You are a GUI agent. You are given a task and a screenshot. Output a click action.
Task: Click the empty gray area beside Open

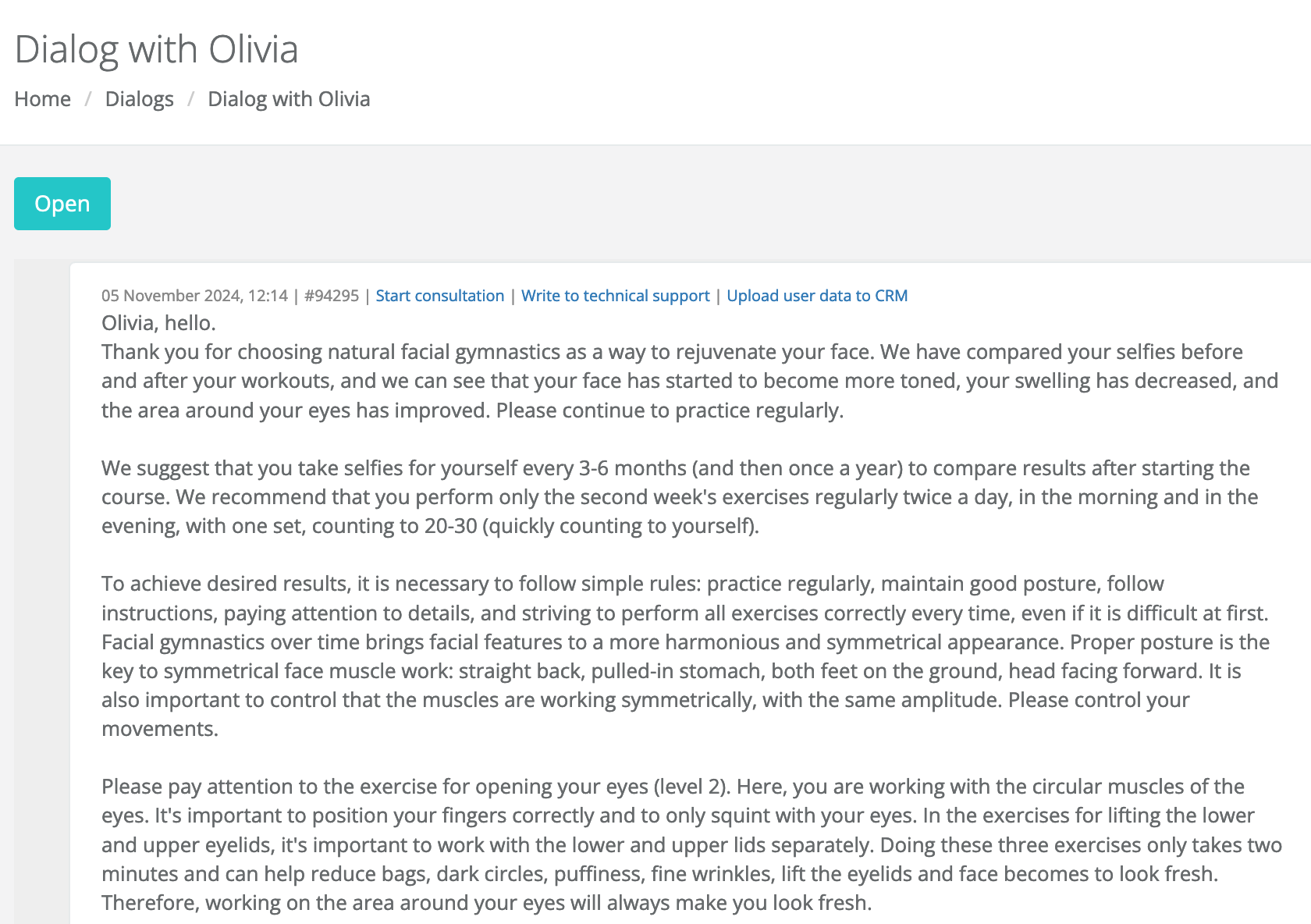tap(702, 204)
